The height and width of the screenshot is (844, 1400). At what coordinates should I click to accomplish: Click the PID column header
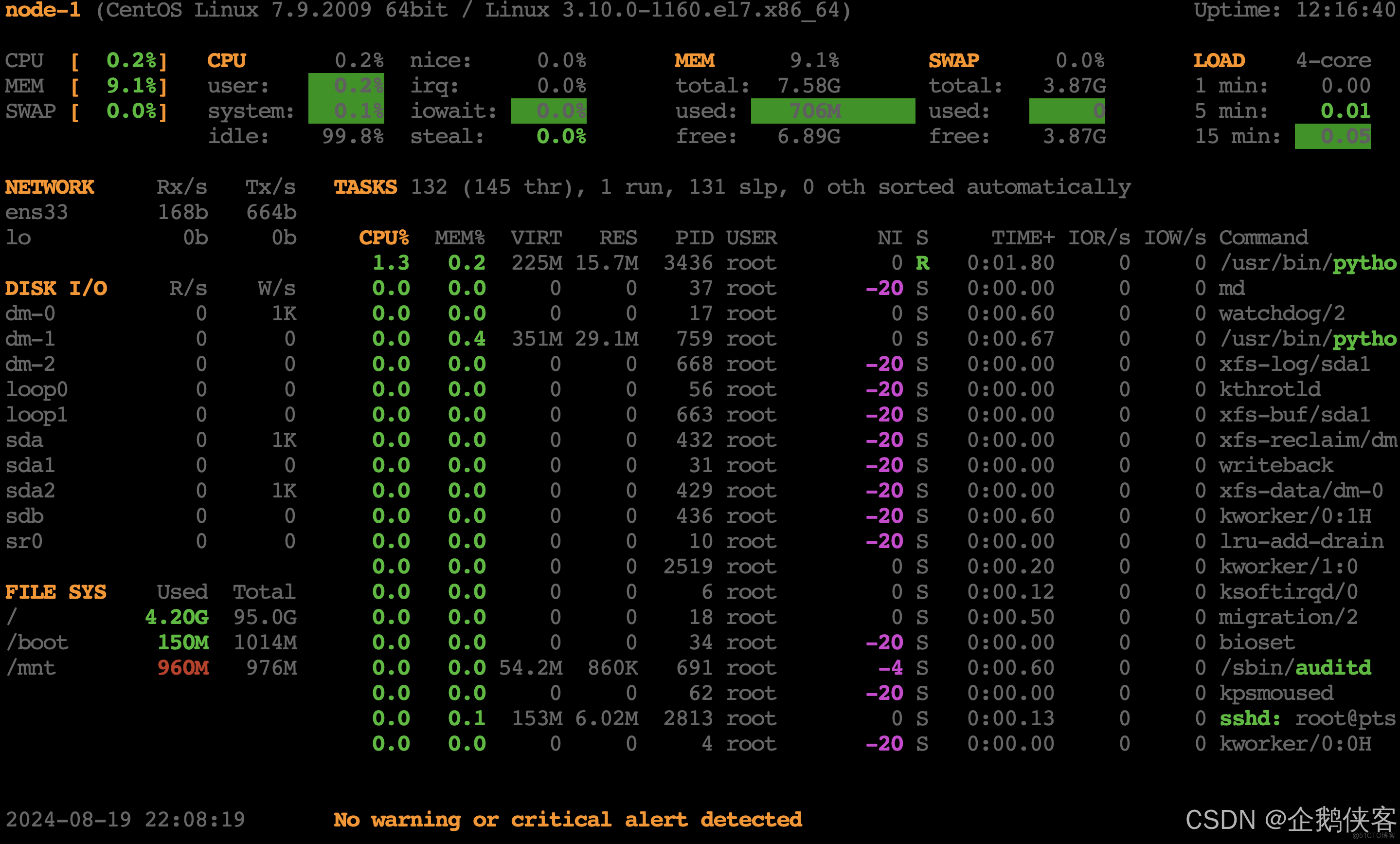pos(694,238)
